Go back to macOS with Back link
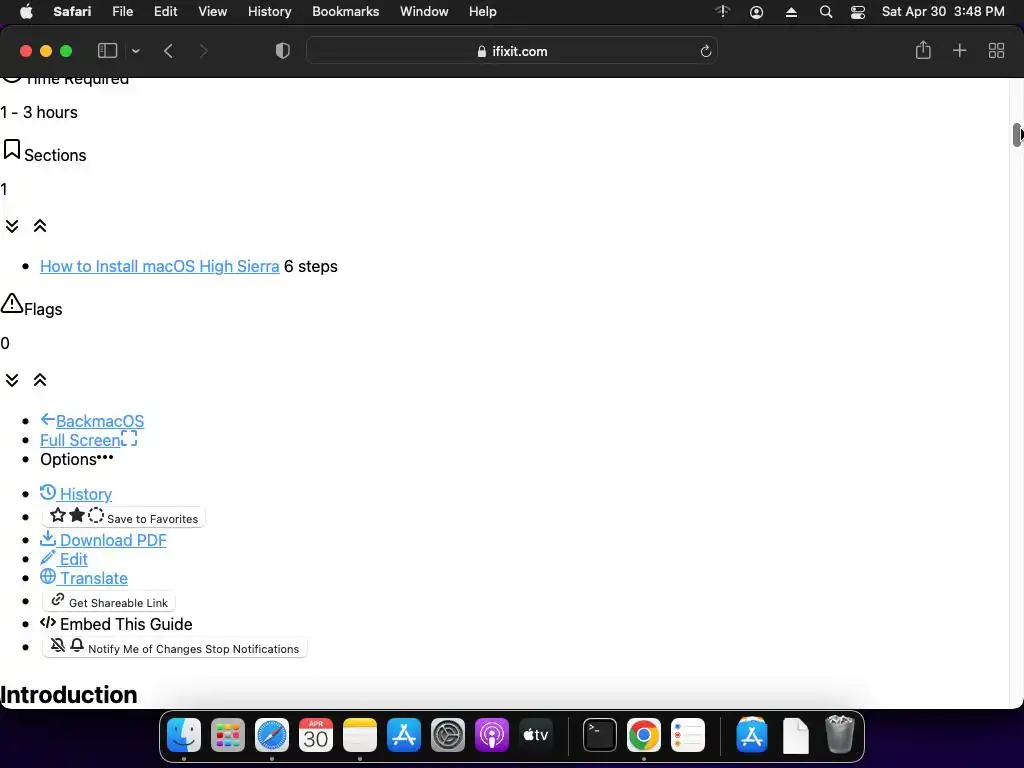This screenshot has width=1024, height=768. click(x=92, y=421)
